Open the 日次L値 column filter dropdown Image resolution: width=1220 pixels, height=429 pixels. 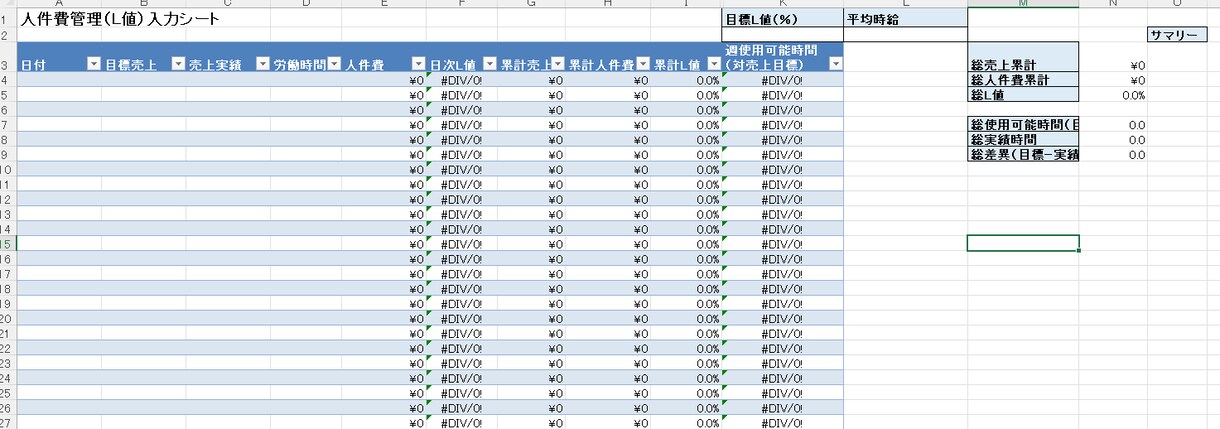click(x=490, y=64)
